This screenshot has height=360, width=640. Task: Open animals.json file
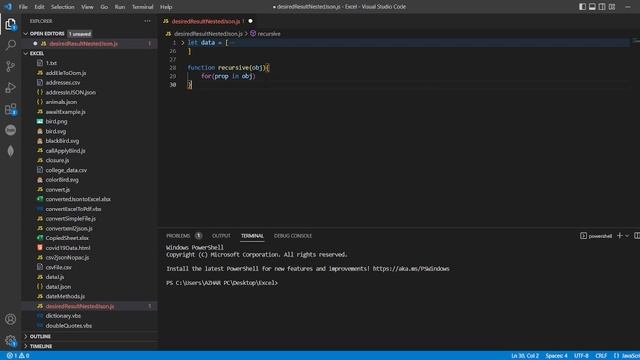61,102
